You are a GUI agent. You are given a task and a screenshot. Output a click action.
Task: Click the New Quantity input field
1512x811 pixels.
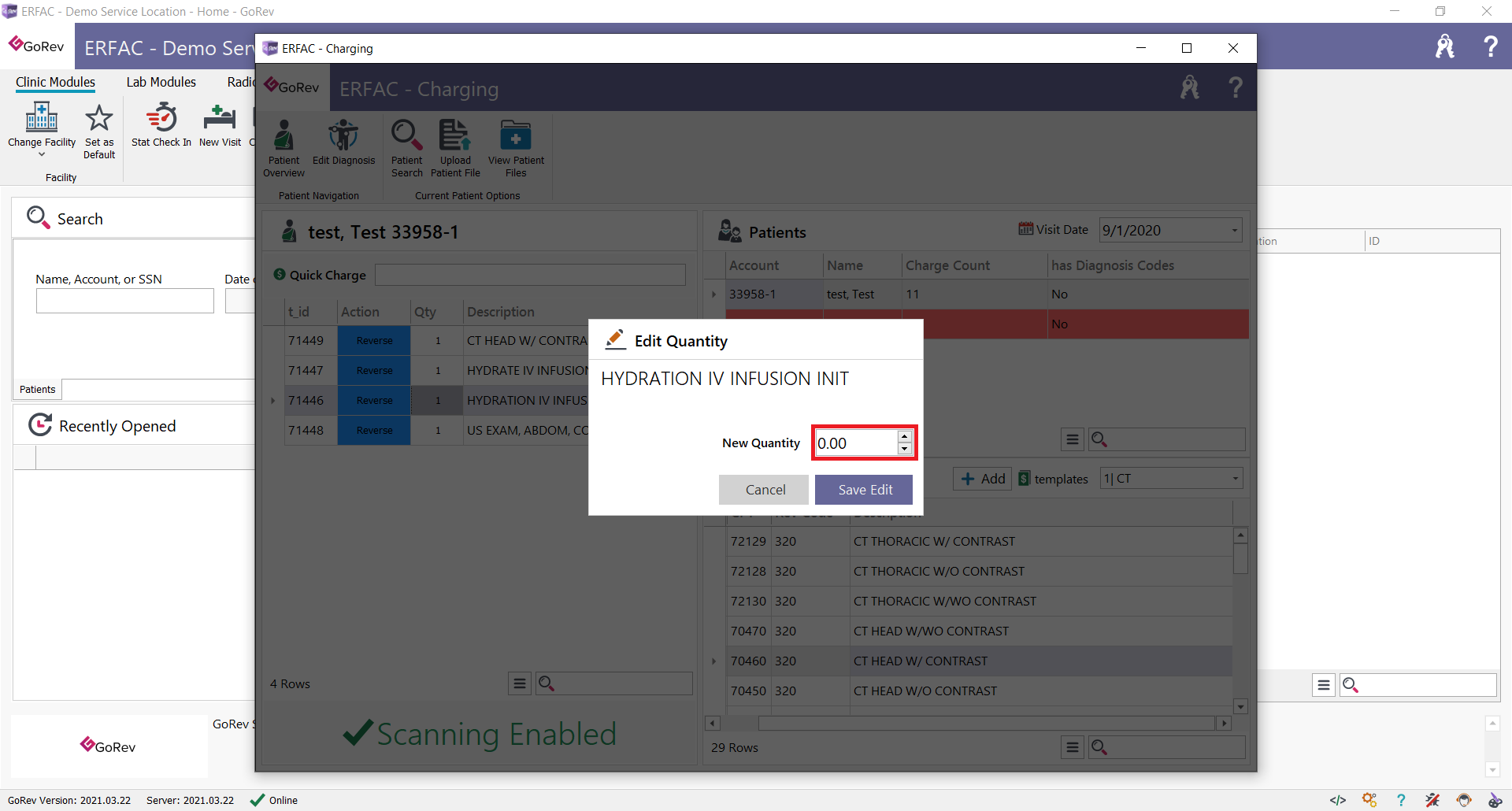coord(856,443)
